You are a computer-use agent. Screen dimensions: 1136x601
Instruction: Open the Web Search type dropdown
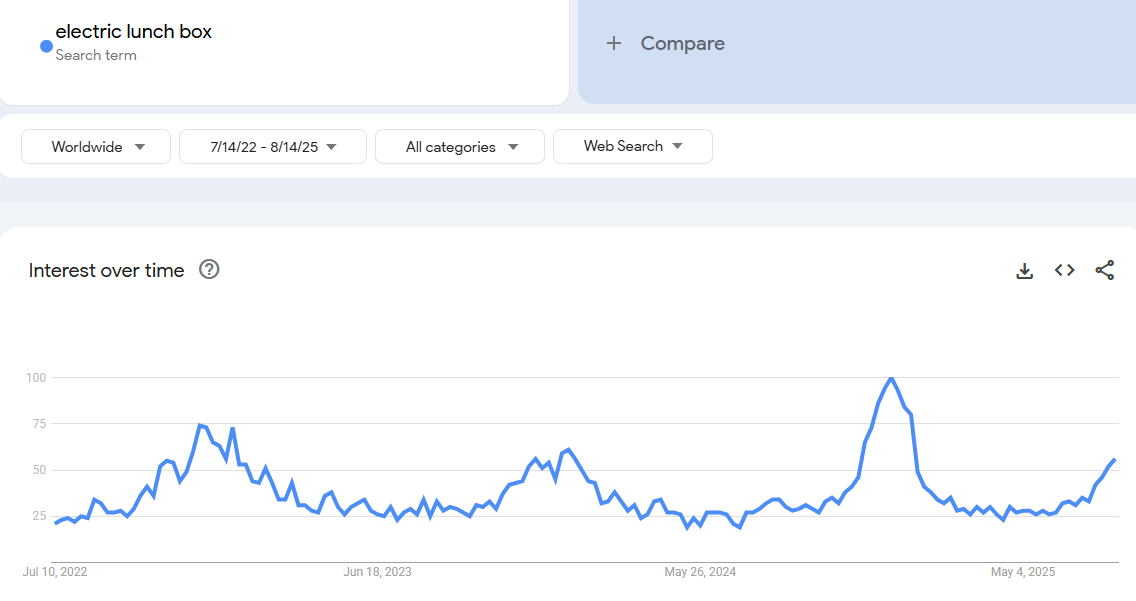click(x=632, y=147)
